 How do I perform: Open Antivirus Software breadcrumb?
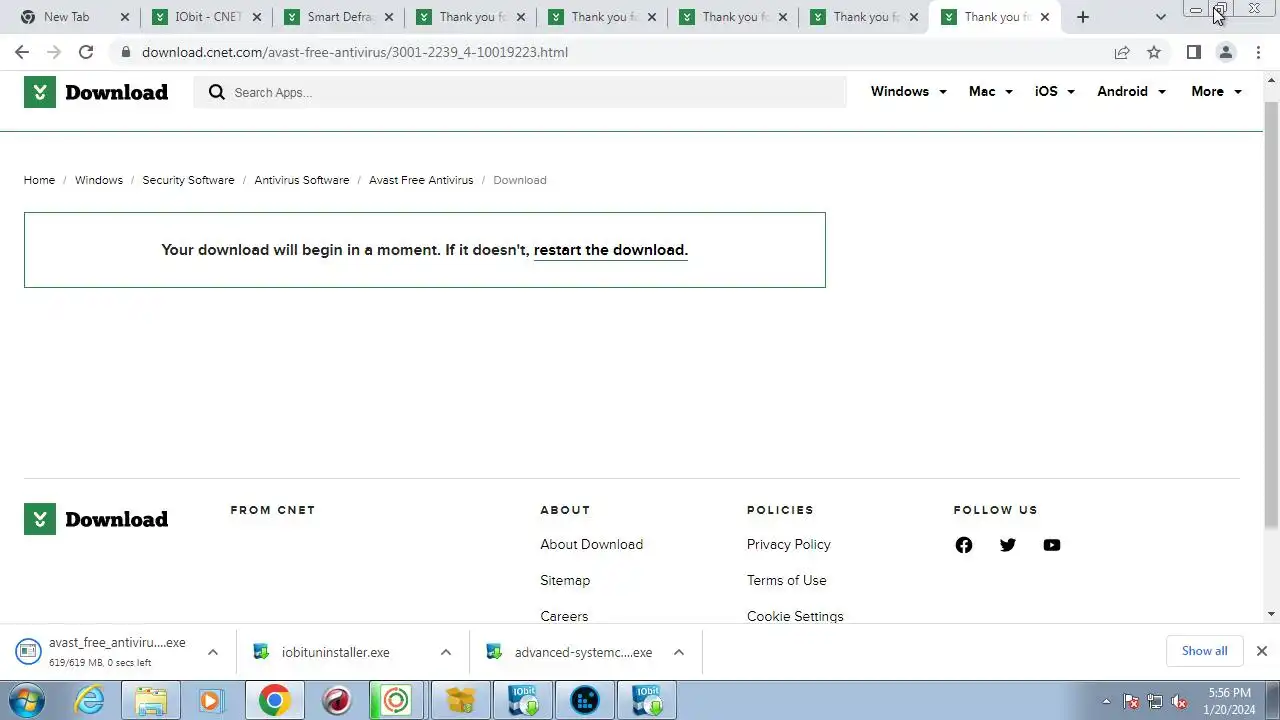[x=302, y=180]
